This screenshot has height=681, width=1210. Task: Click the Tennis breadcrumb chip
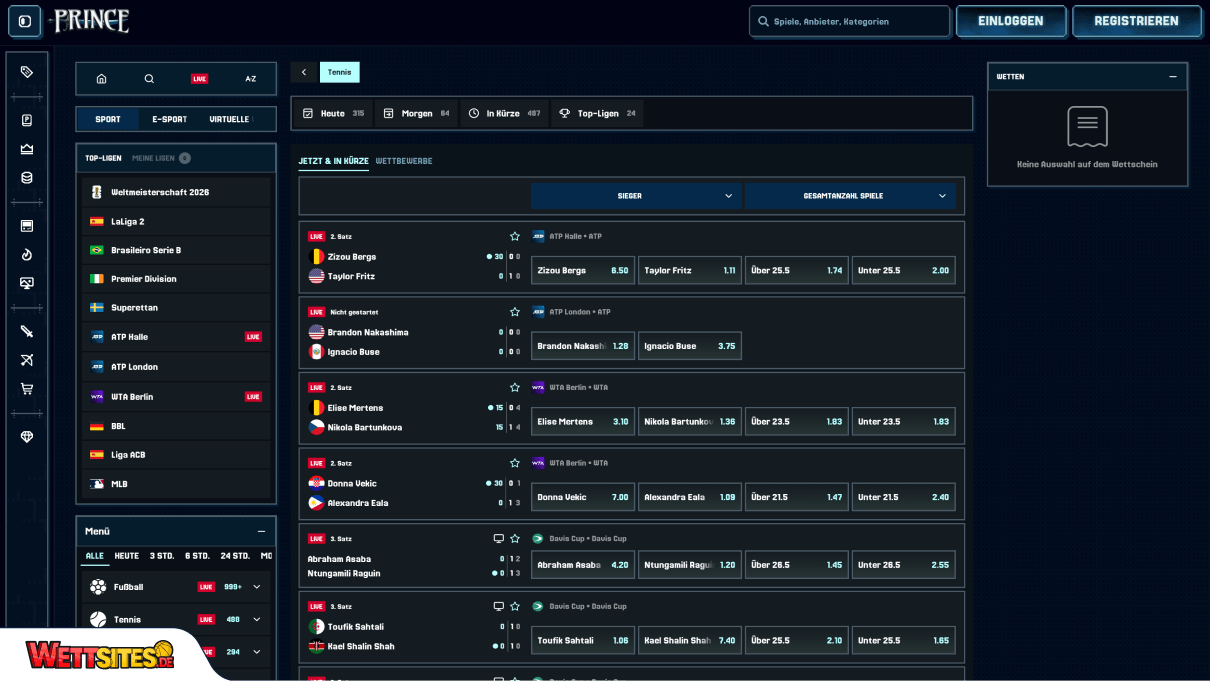[x=340, y=72]
